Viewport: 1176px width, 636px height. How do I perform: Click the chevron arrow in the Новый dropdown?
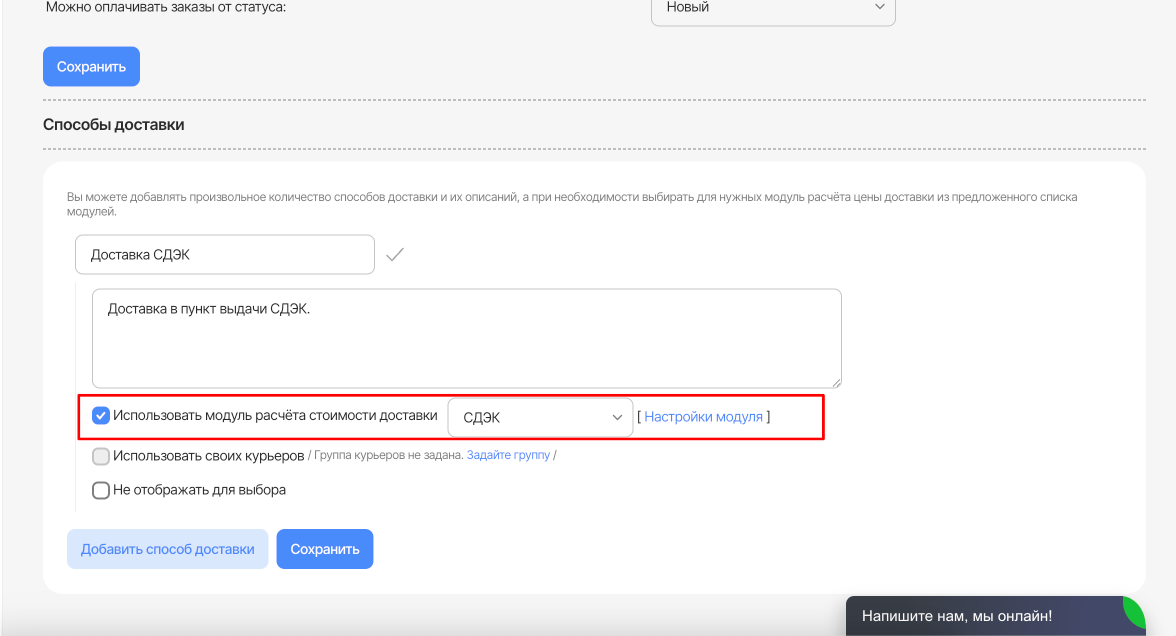click(880, 7)
